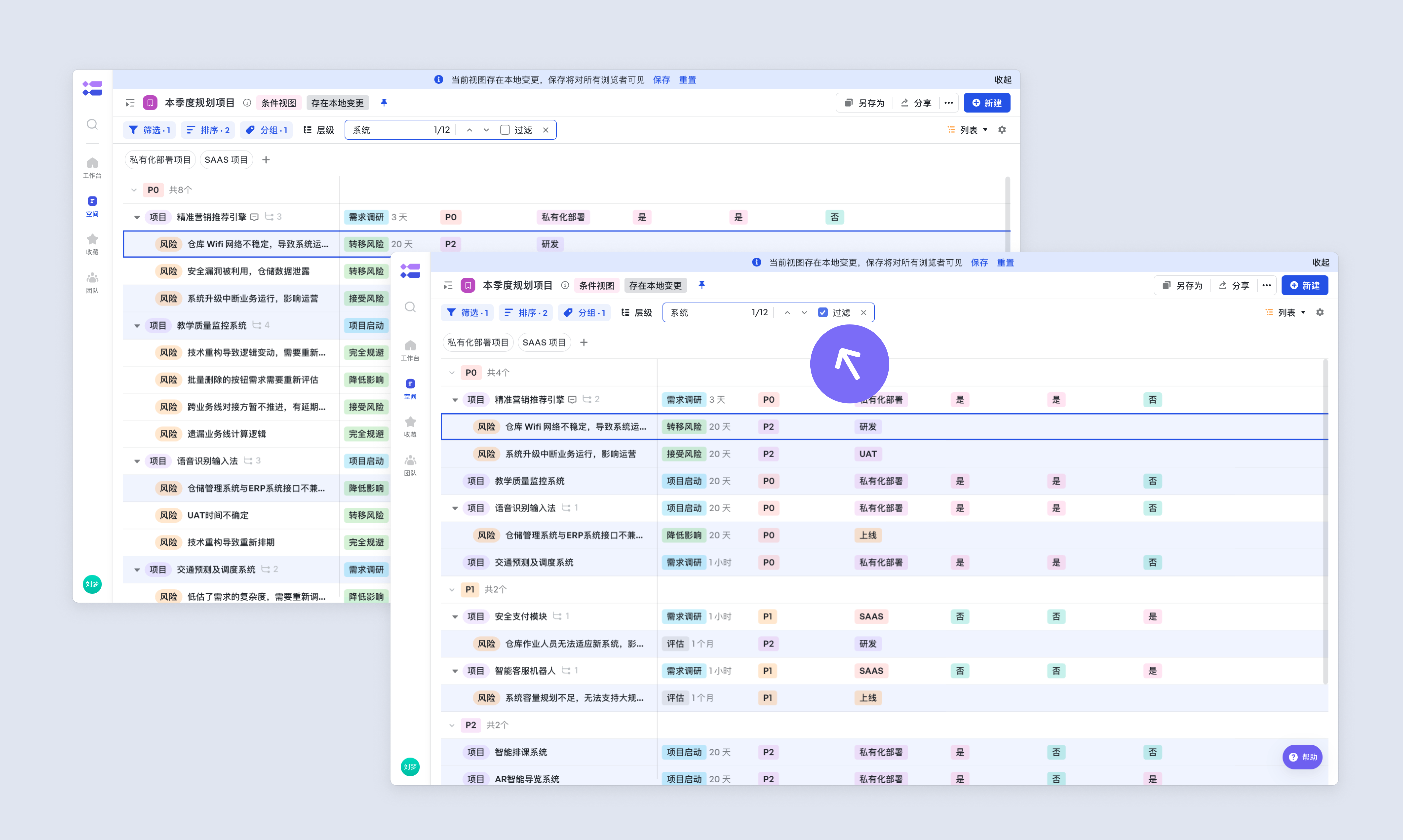
Task: Collapse the P1 group in the front window
Action: (452, 590)
